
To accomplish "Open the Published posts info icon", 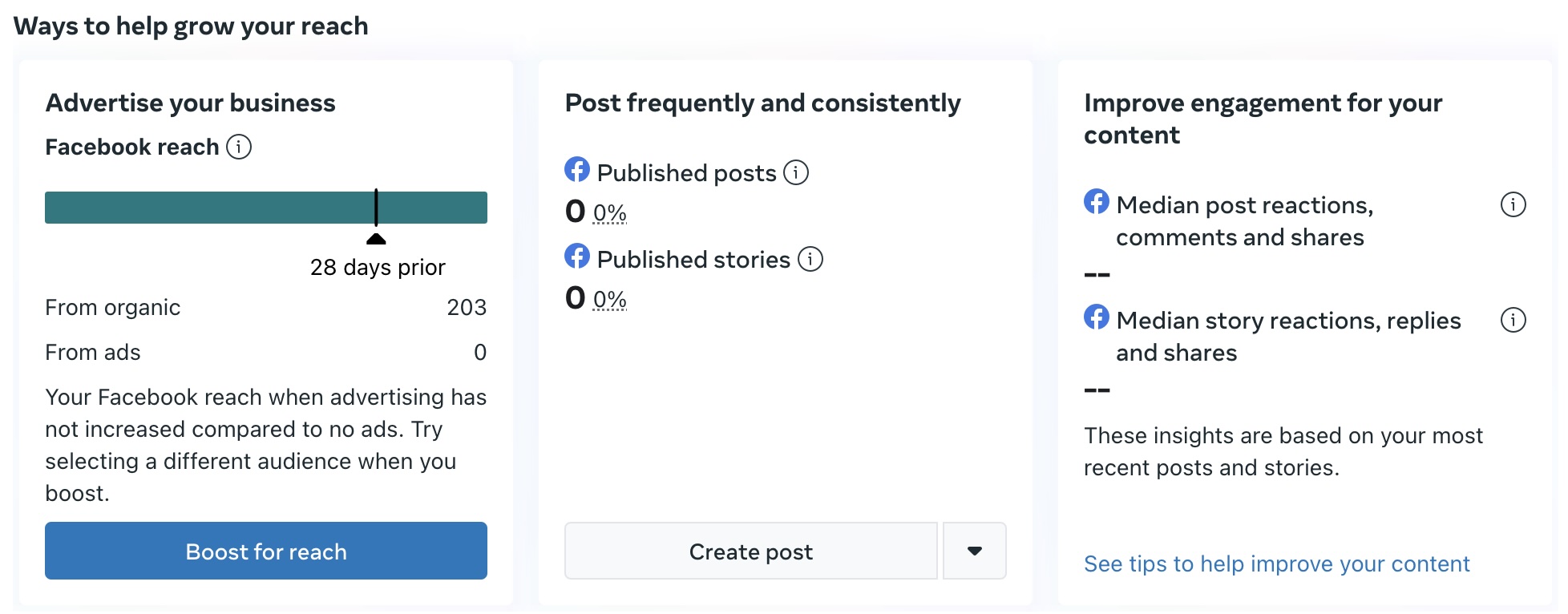I will pos(795,172).
